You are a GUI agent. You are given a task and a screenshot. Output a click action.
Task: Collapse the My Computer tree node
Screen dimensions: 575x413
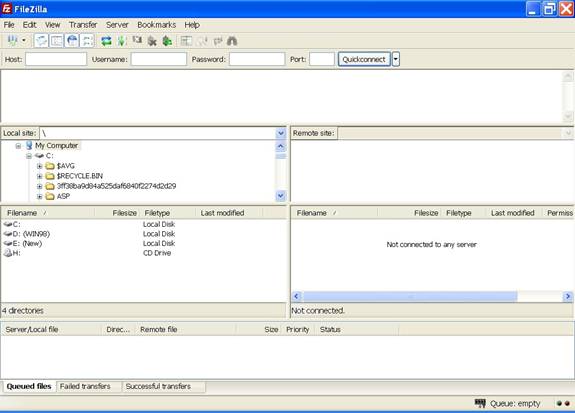[x=18, y=146]
